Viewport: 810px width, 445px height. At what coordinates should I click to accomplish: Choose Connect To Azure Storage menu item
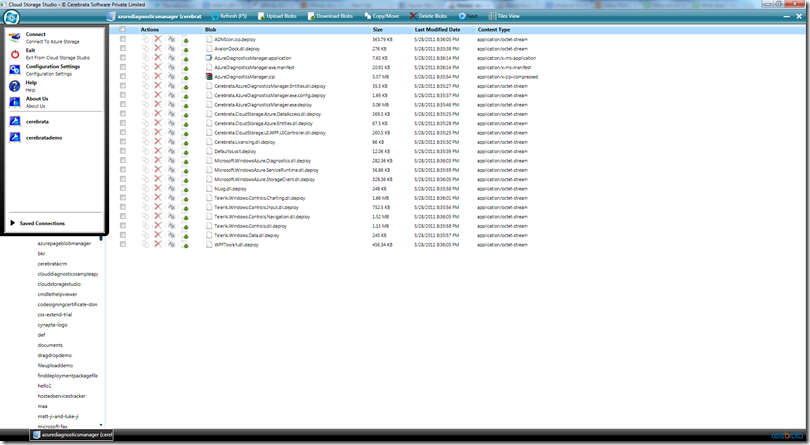pyautogui.click(x=53, y=41)
